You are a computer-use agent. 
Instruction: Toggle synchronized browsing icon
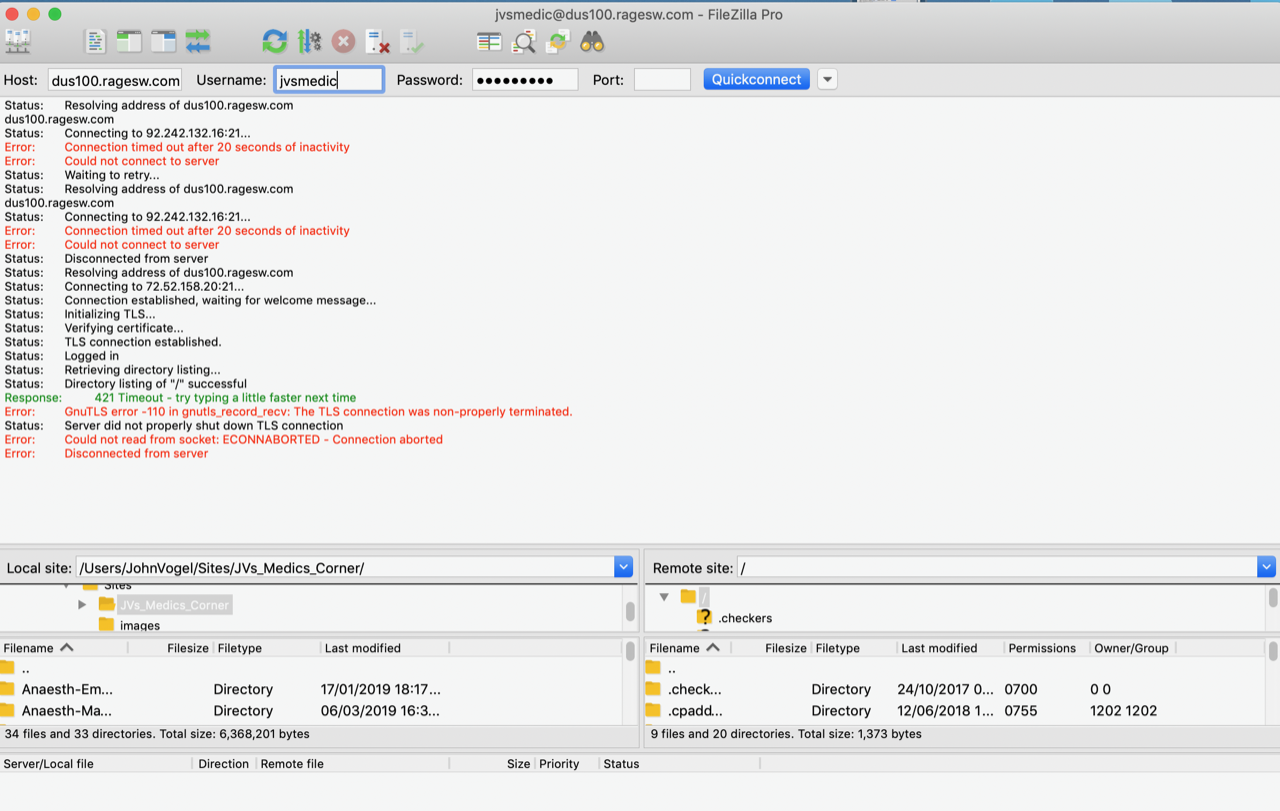pos(558,41)
